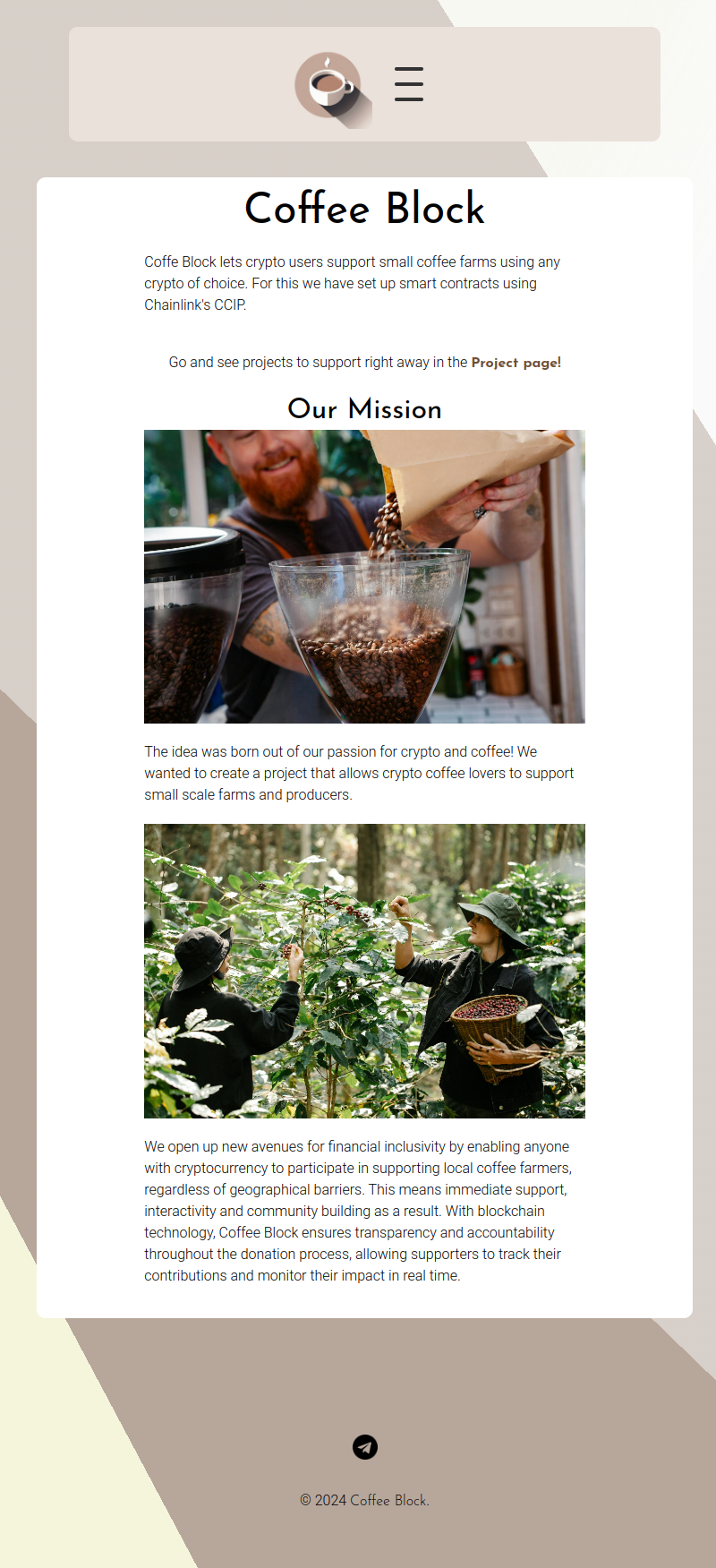The height and width of the screenshot is (1568, 716).
Task: Click empty space in the header bar
Action: click(179, 84)
